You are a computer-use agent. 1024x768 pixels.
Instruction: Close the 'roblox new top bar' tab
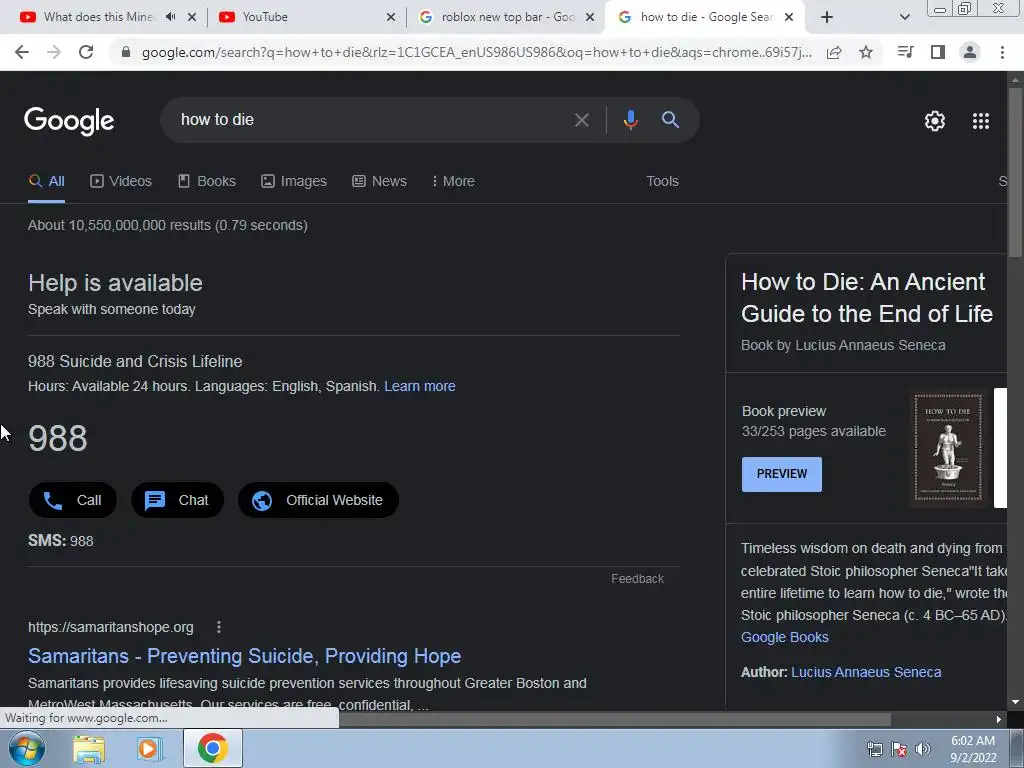tap(590, 17)
